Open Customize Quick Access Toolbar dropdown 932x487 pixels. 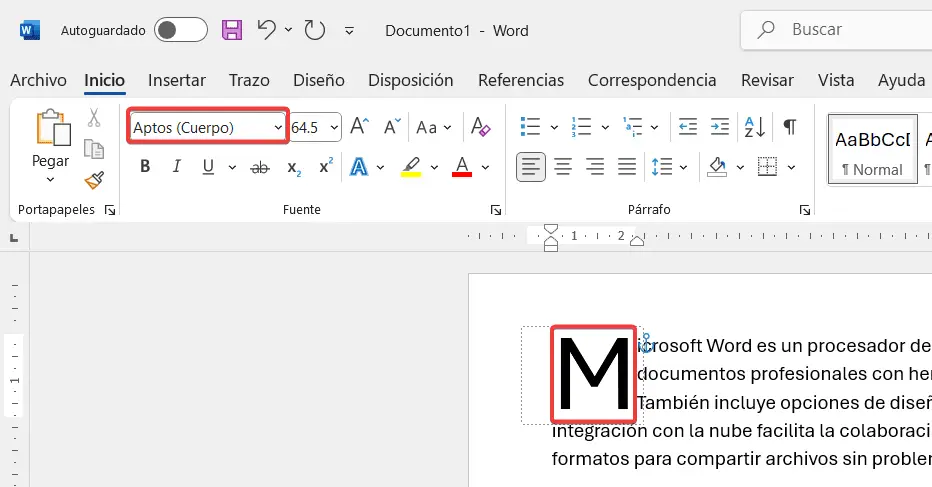[x=350, y=30]
